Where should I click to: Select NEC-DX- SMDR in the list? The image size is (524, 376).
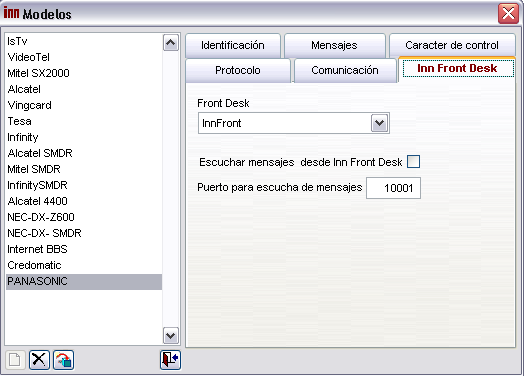pyautogui.click(x=84, y=234)
